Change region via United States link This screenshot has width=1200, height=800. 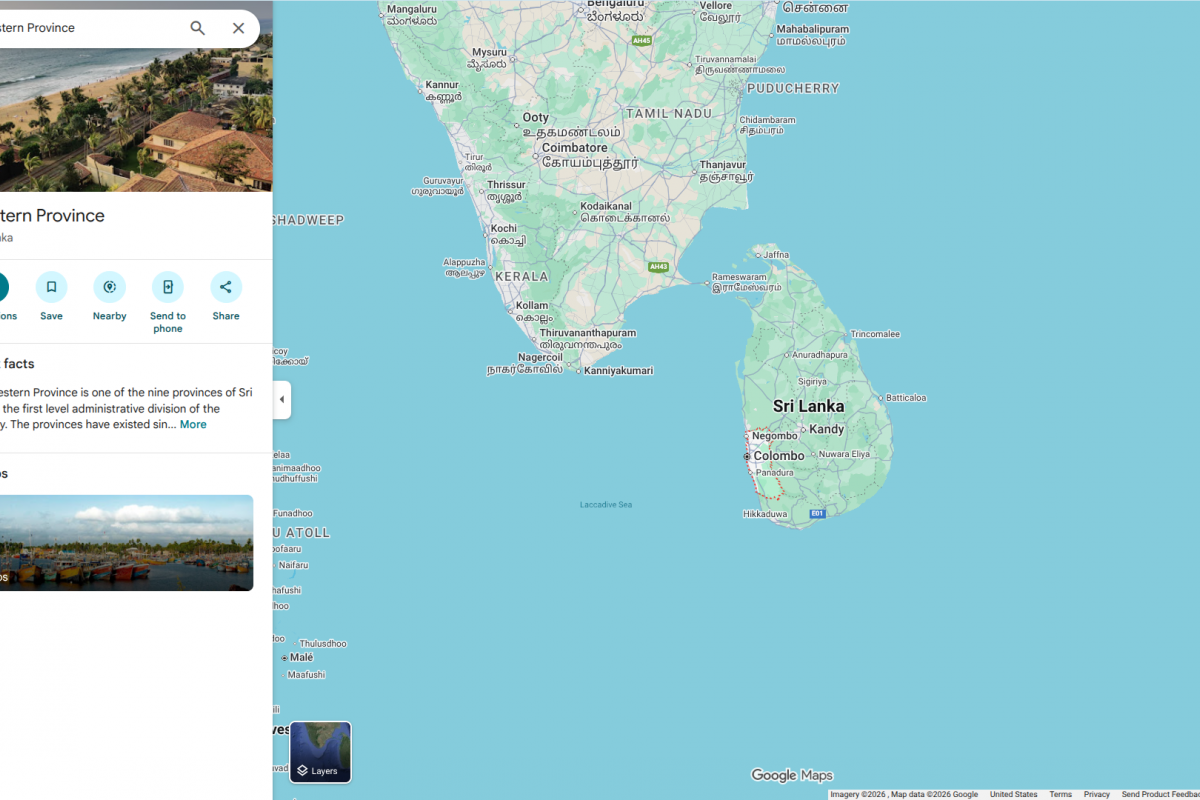click(x=1013, y=794)
